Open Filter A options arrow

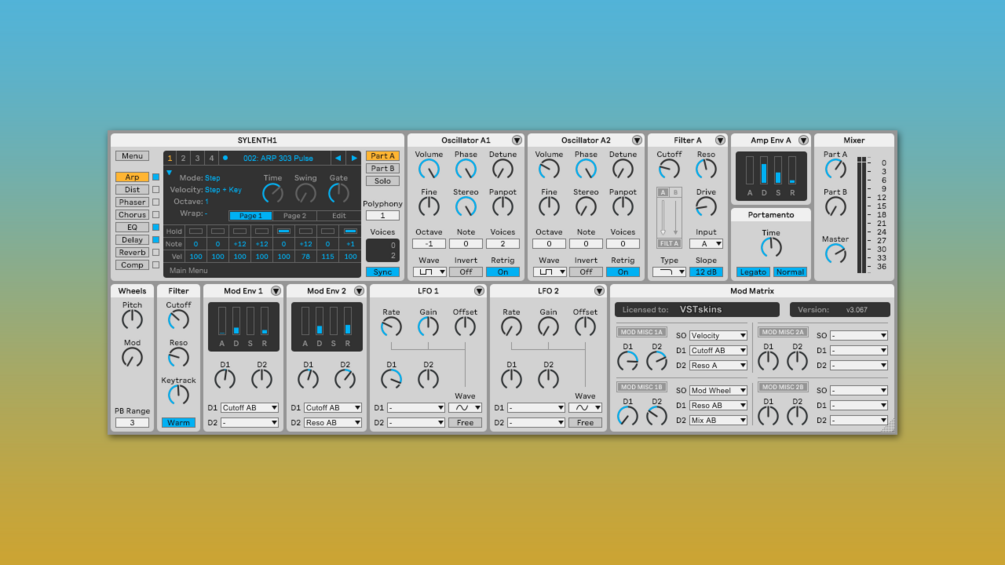coord(720,140)
